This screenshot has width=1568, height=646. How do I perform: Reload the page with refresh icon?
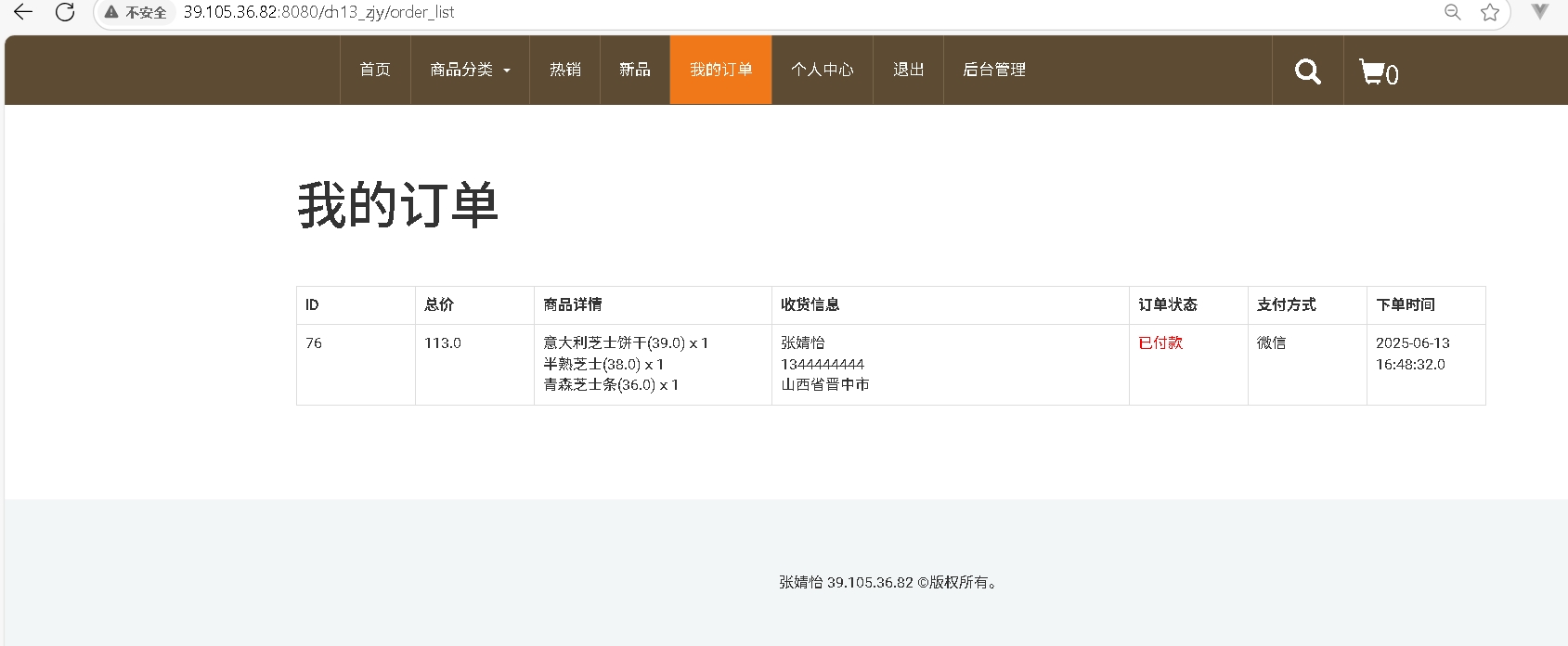click(65, 12)
